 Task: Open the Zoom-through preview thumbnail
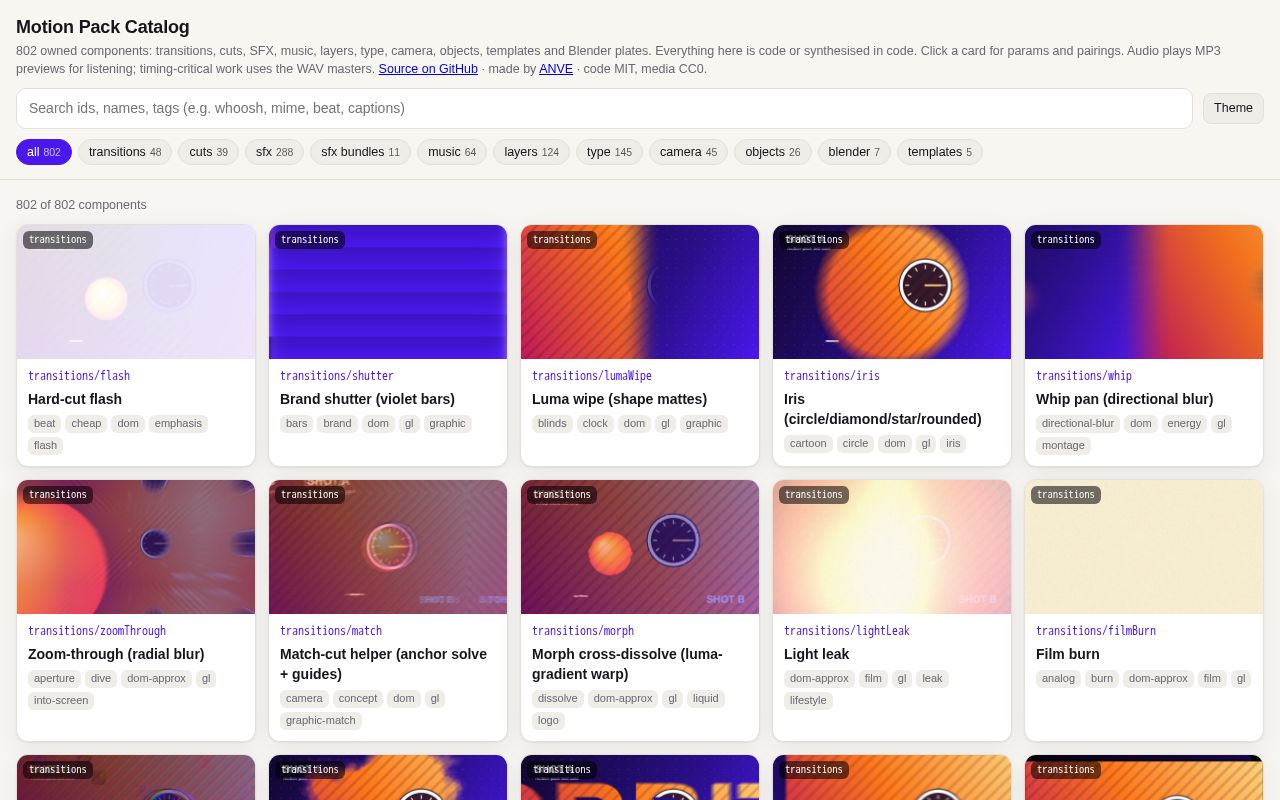click(136, 547)
